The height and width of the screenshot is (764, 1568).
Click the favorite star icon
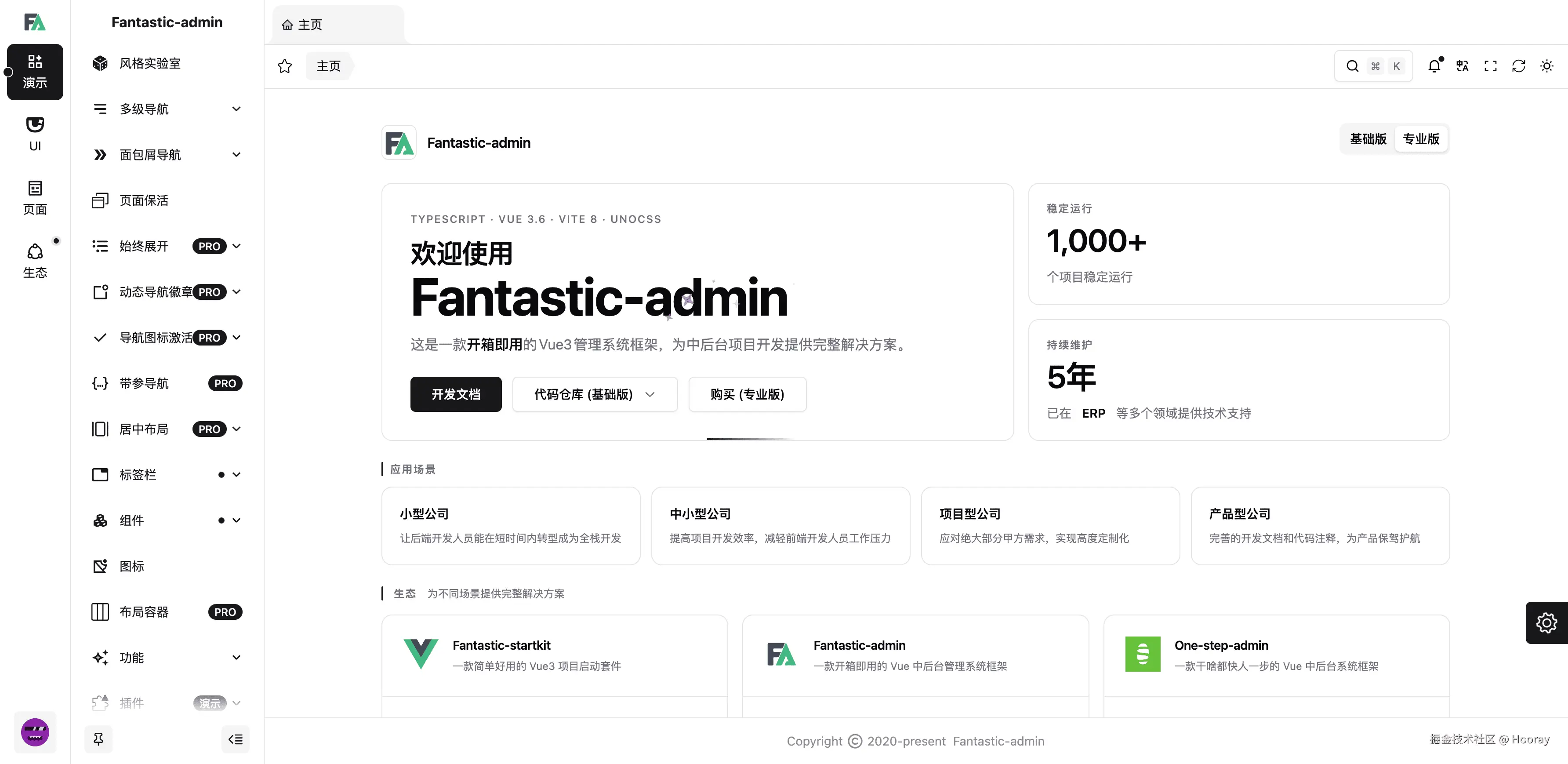coord(284,66)
